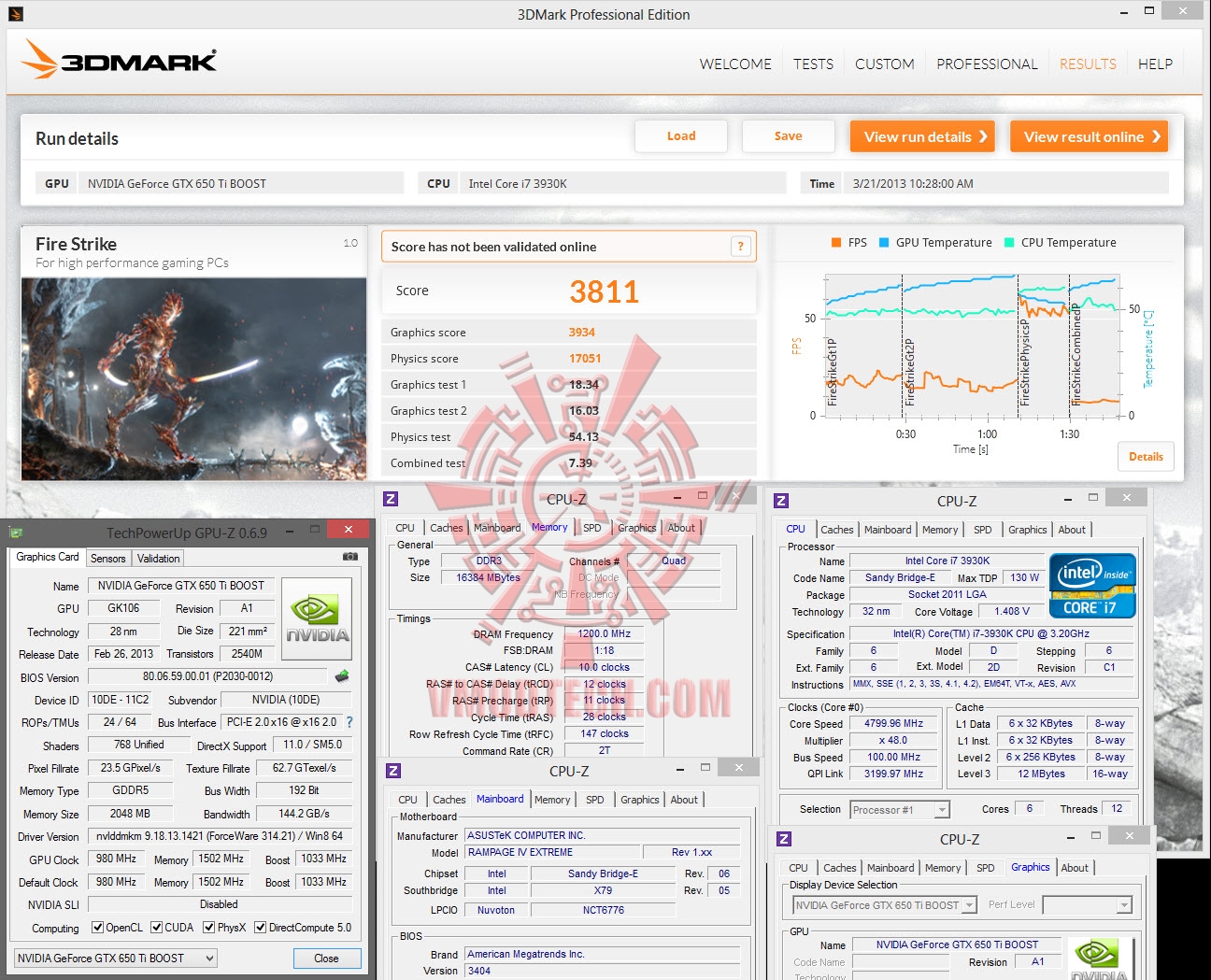1211x980 pixels.
Task: Open the Display Device Selection dropdown
Action: click(885, 905)
